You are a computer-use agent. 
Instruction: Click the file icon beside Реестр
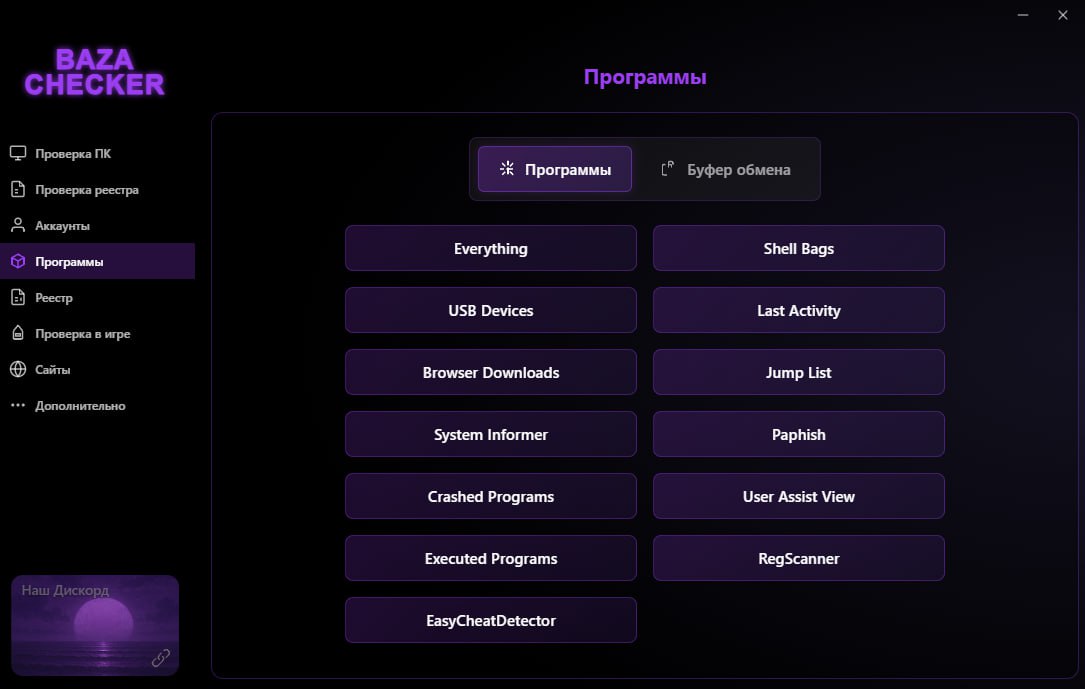18,298
